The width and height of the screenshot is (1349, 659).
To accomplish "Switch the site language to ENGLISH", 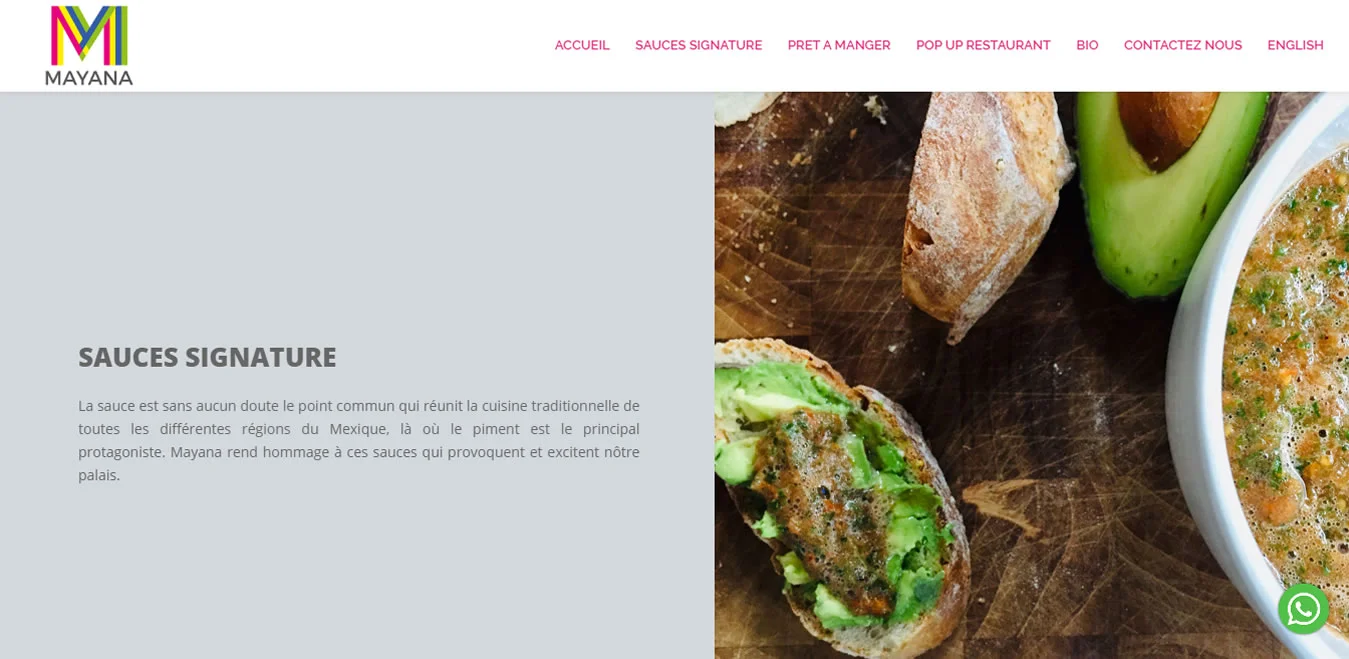I will (1295, 45).
